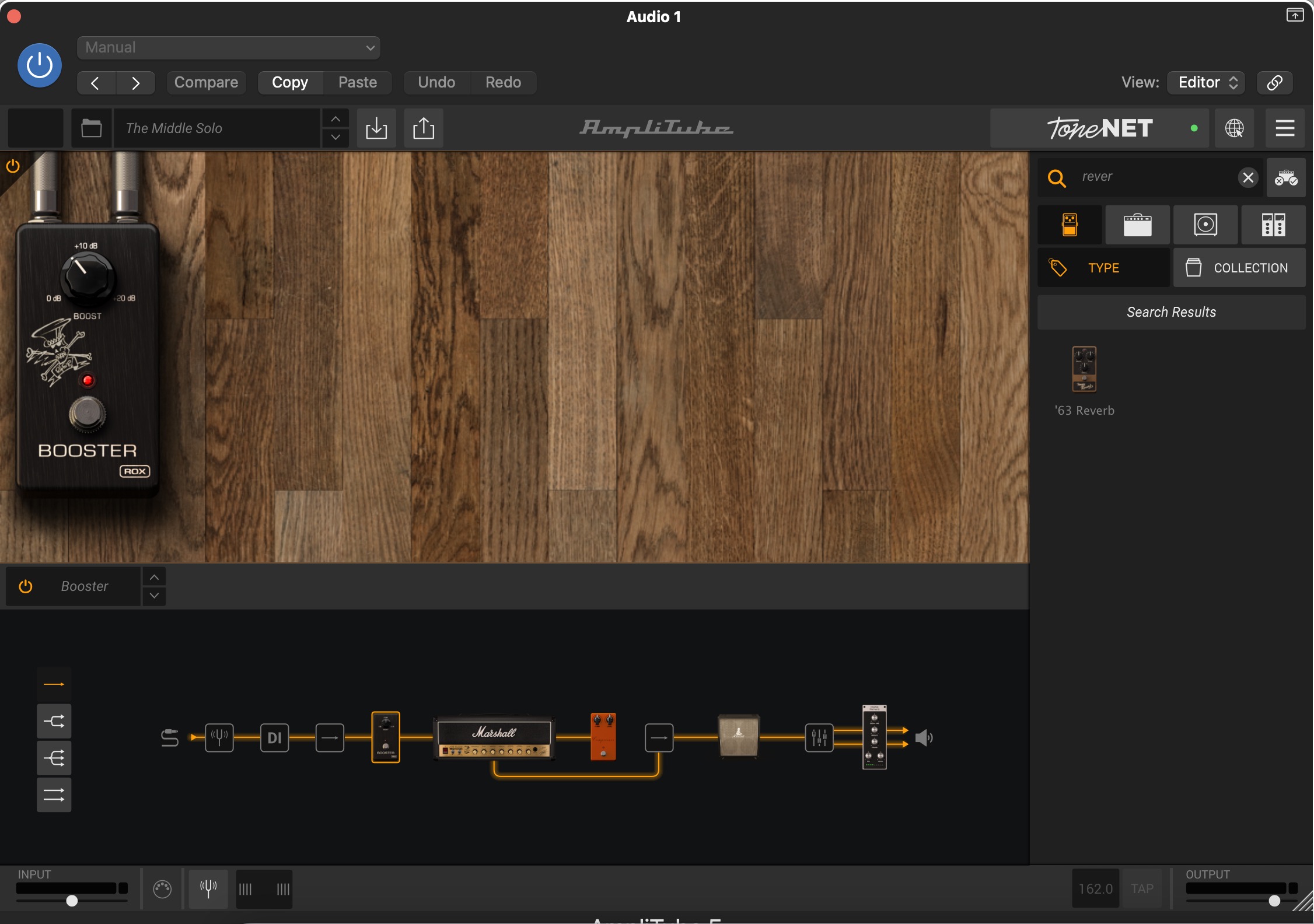Screen dimensions: 1314x924
Task: Select the mixer block in chain
Action: click(819, 738)
